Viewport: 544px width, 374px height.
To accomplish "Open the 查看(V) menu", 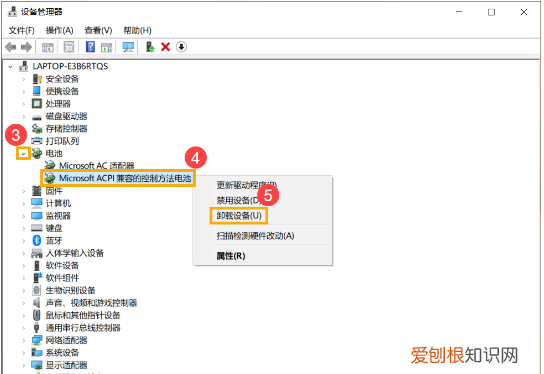I will point(98,31).
